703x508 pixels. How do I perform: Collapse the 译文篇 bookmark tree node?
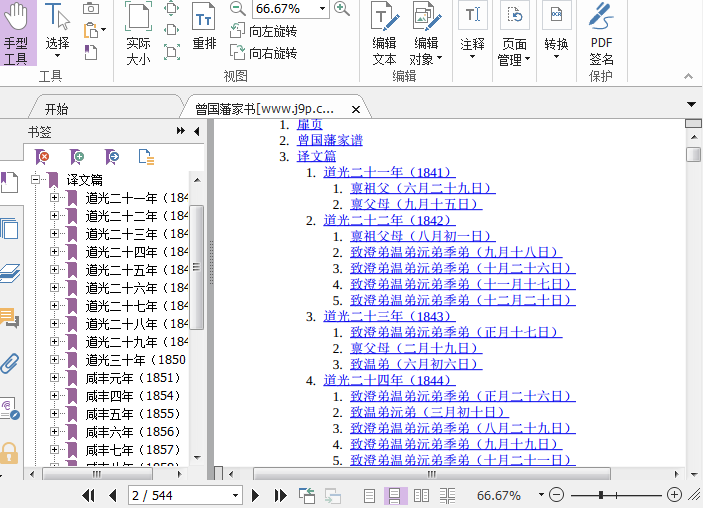pos(36,180)
